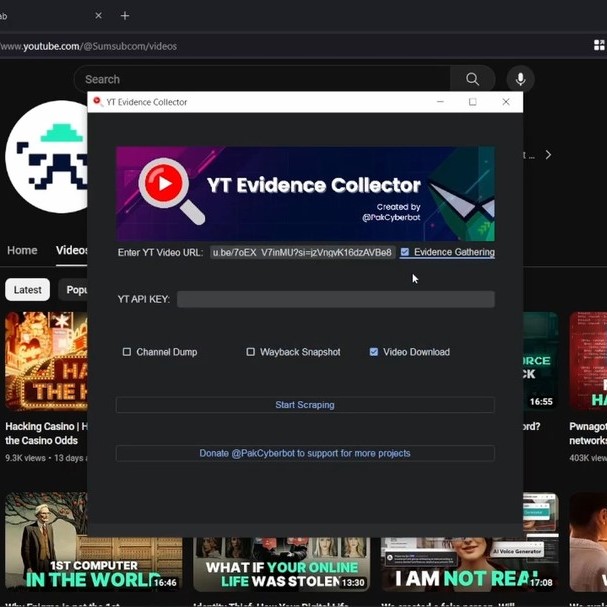607x607 pixels.
Task: Open the Pwnagotchi video title link
Action: click(588, 433)
